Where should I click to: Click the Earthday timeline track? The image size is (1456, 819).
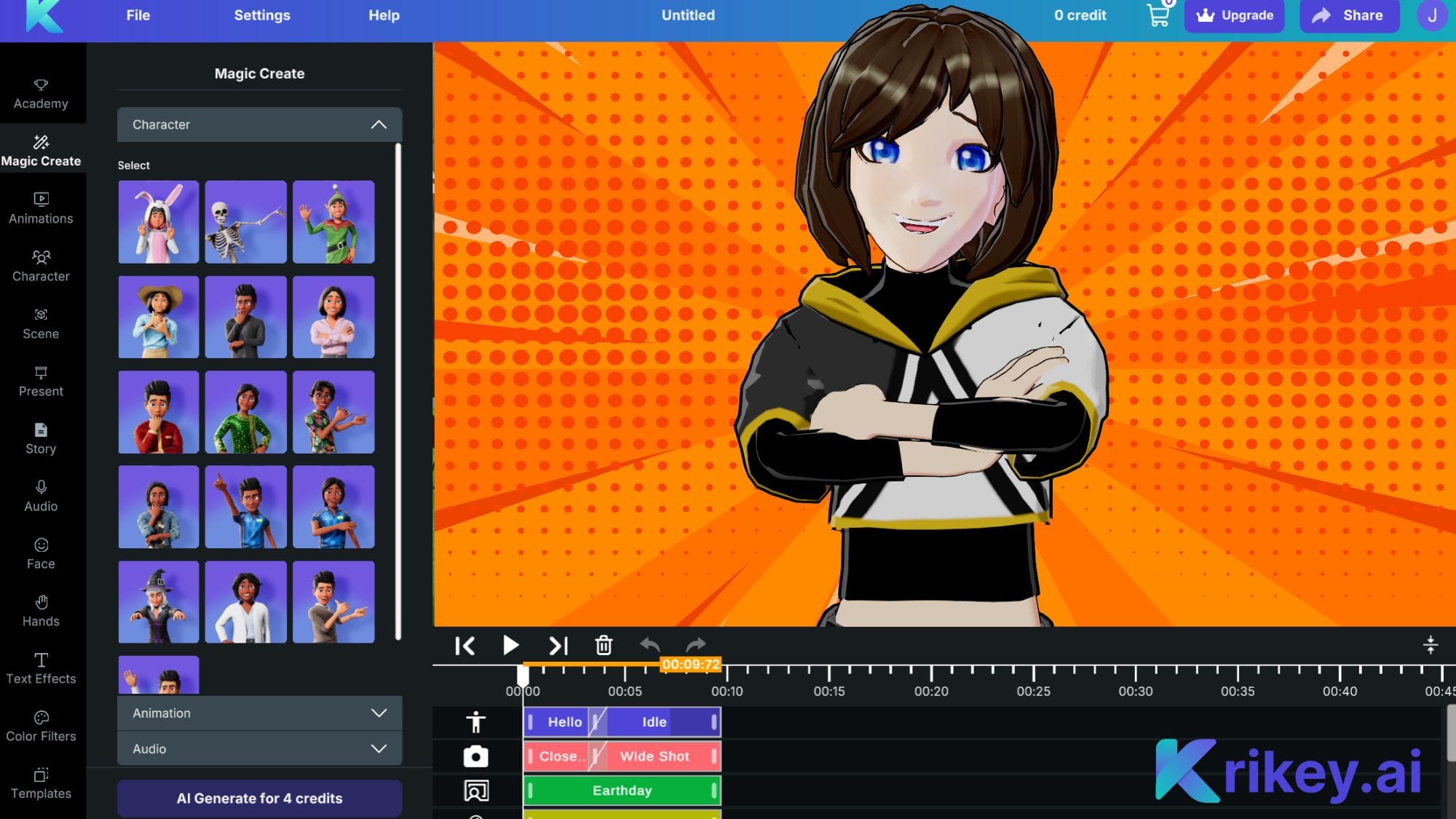tap(622, 790)
